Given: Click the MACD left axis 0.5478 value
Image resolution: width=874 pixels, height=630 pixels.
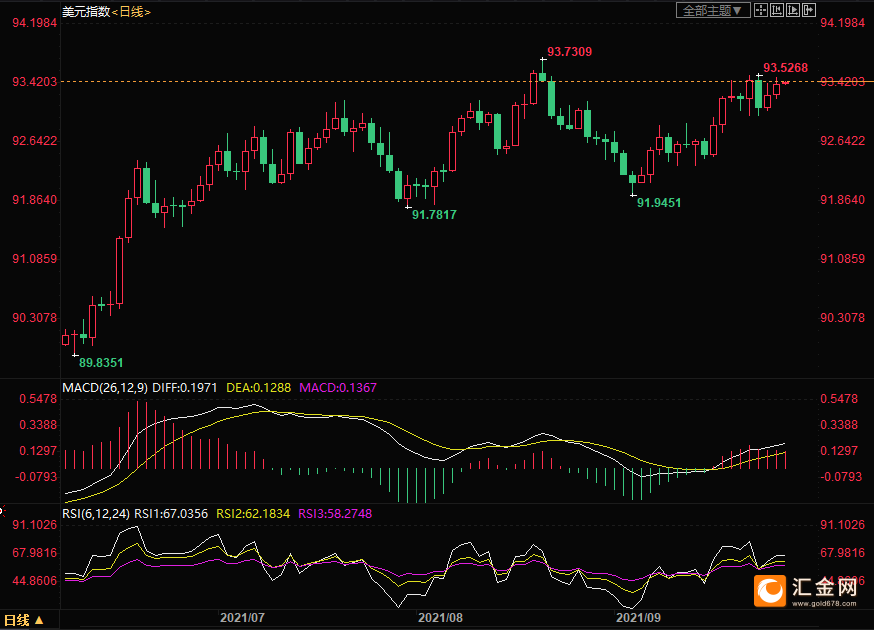Looking at the screenshot, I should [x=38, y=399].
